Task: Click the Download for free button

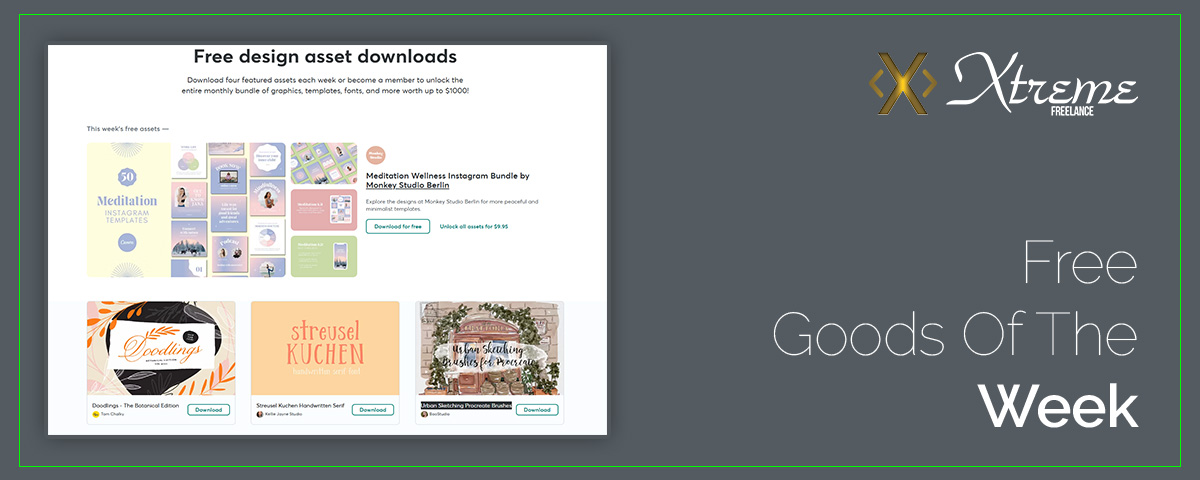Action: [x=398, y=227]
